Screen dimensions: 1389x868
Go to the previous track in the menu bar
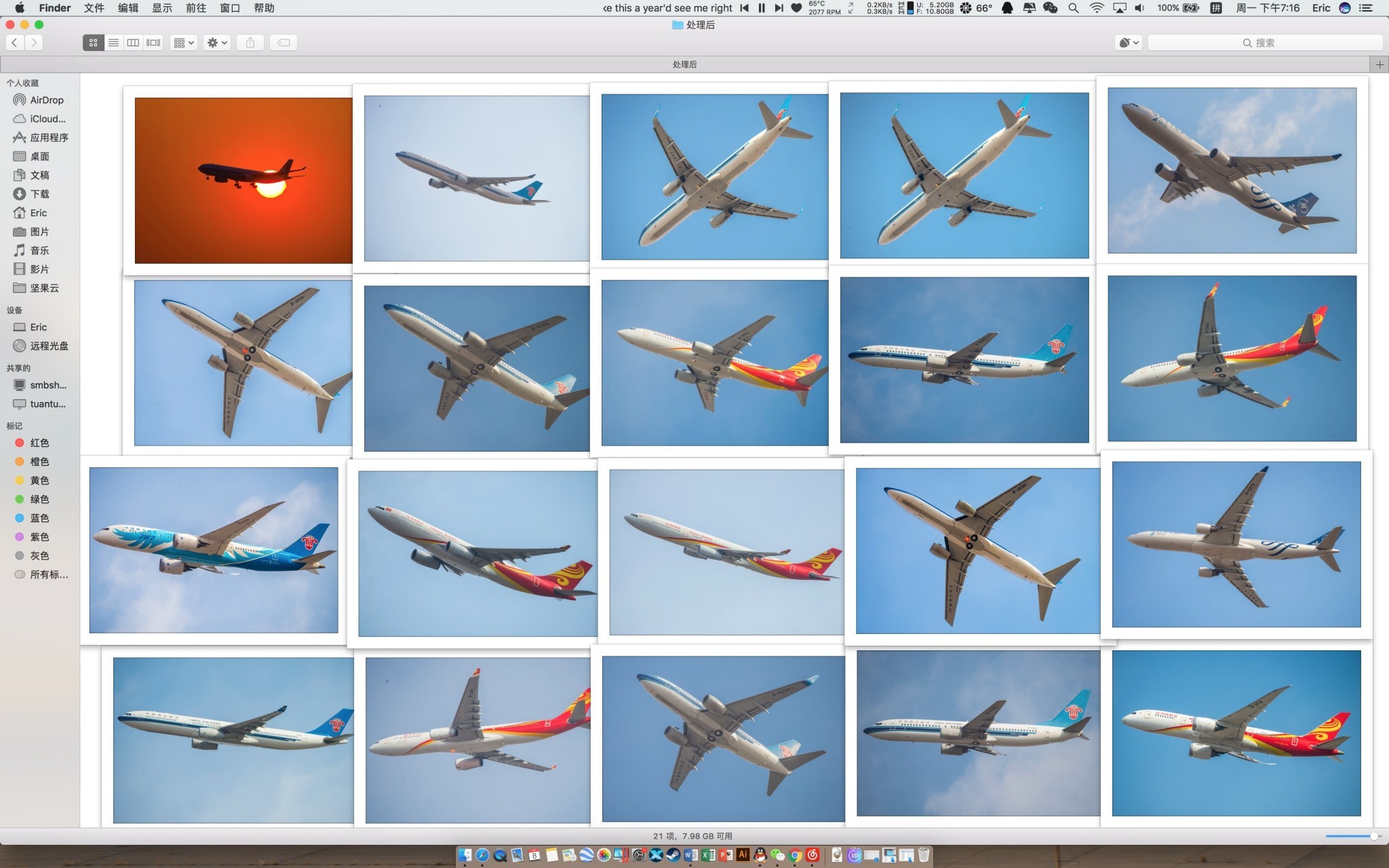744,8
